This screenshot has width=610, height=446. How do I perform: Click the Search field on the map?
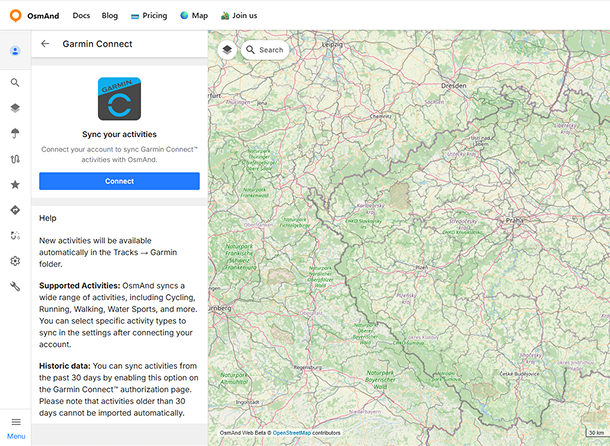pos(265,50)
